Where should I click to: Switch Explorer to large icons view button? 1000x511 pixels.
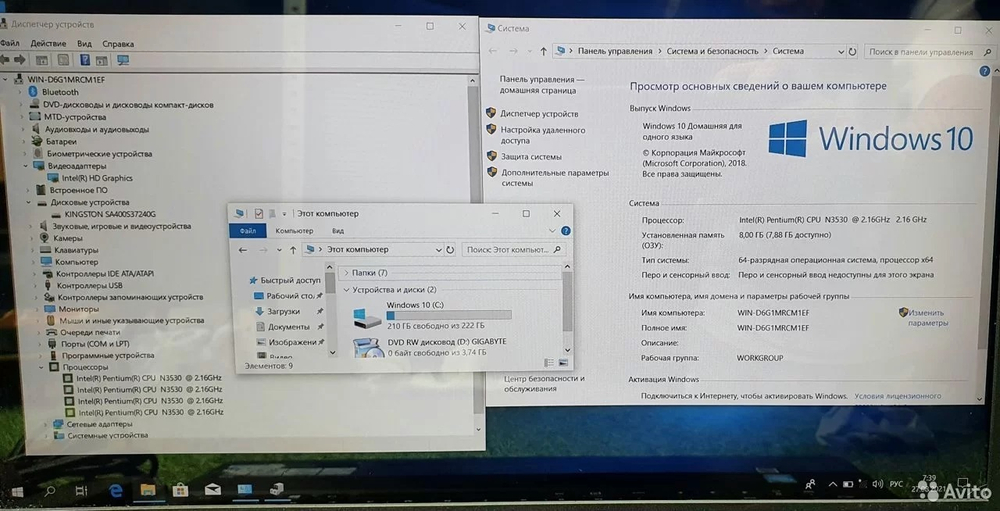[563, 362]
